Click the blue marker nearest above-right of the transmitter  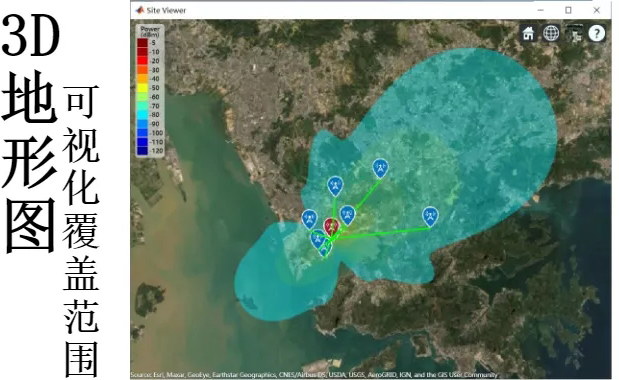tap(347, 215)
